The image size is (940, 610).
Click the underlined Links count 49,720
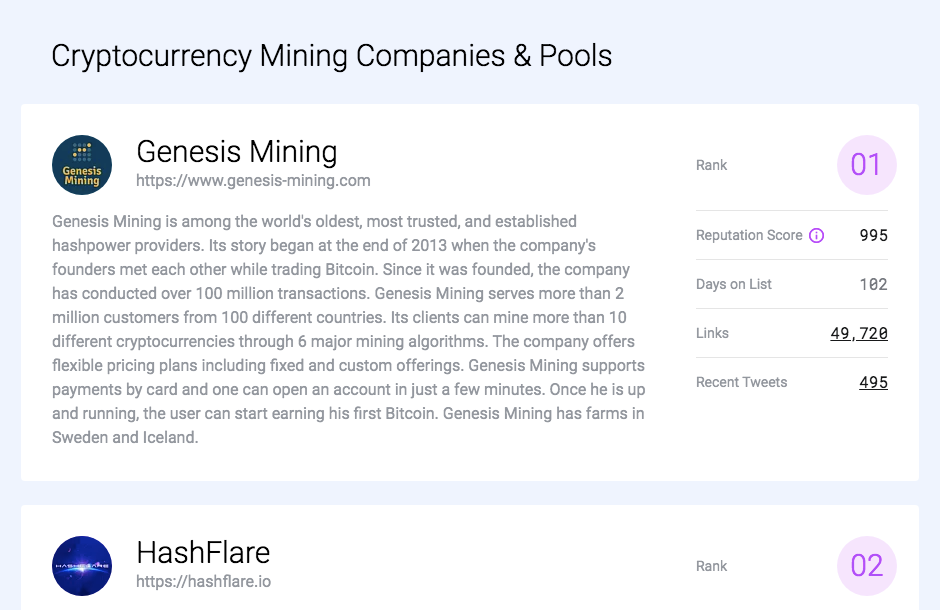[x=858, y=333]
